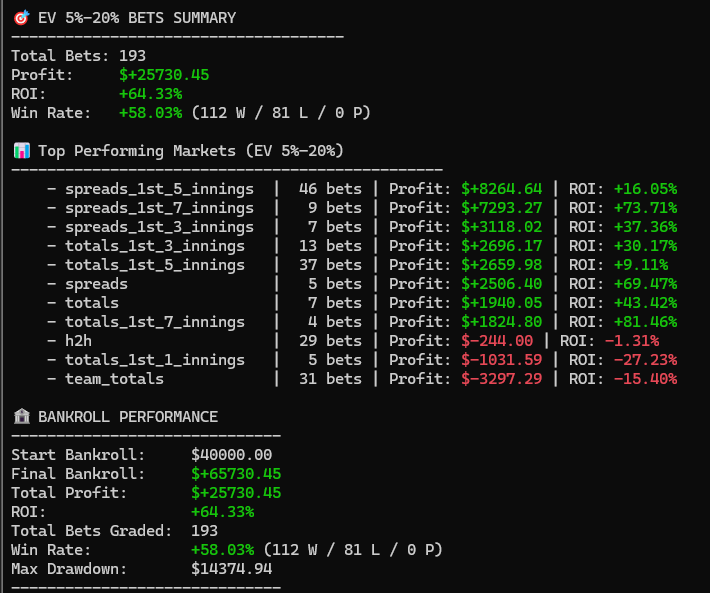The width and height of the screenshot is (710, 593).
Task: Click profit '$+3118.02'
Action: point(501,227)
